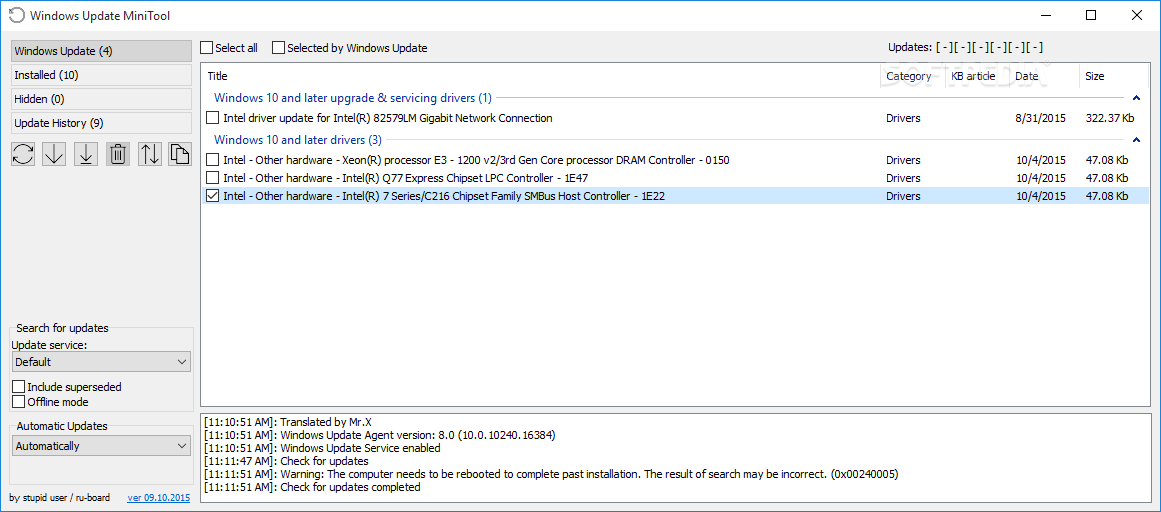Sort by the Category column header
The width and height of the screenshot is (1161, 512).
[909, 76]
